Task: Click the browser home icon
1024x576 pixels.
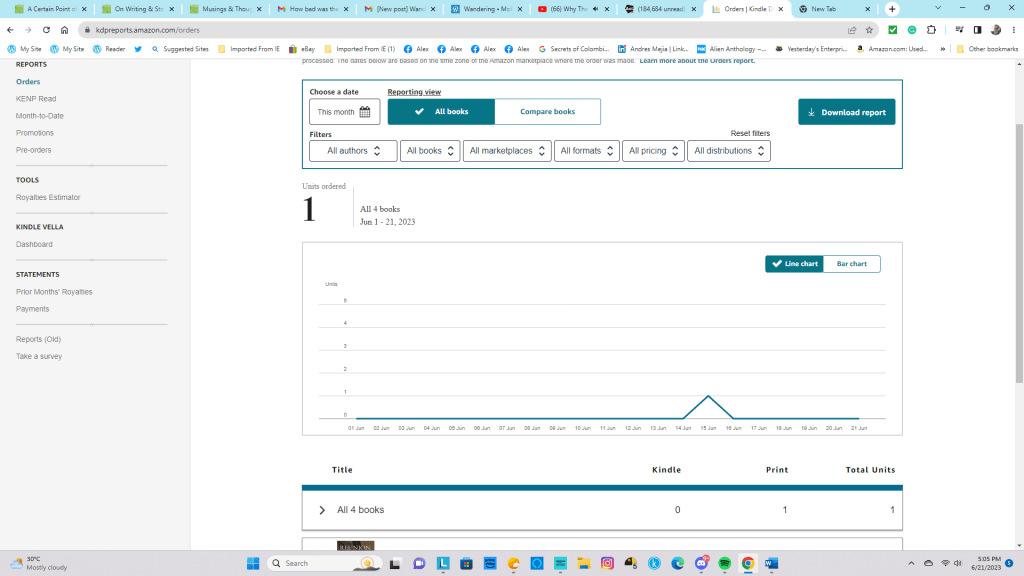Action: (64, 30)
